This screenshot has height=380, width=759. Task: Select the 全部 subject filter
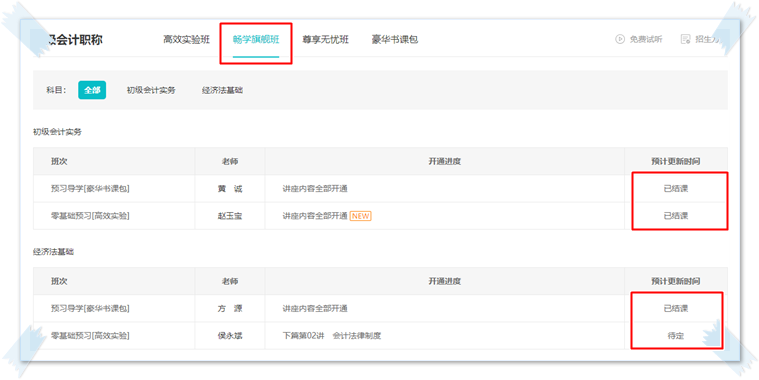[92, 90]
